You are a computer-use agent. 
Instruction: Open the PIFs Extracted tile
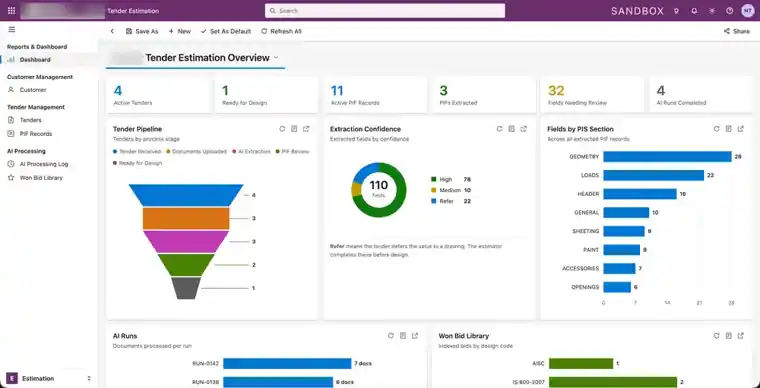484,95
